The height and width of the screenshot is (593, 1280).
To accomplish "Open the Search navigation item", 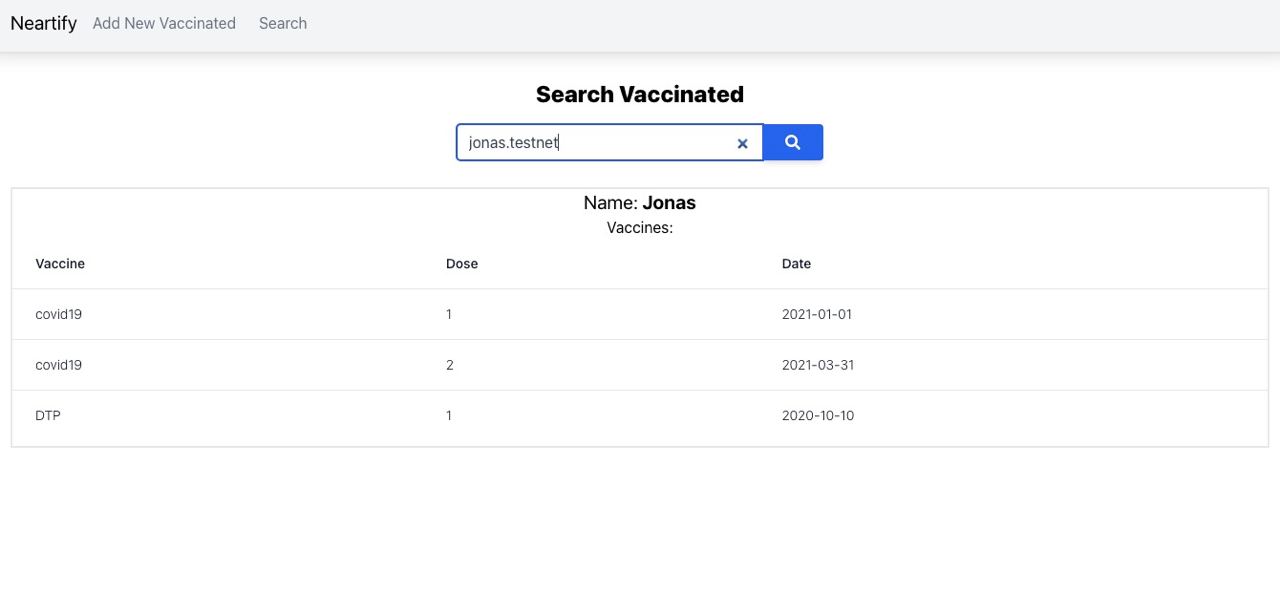I will point(282,23).
